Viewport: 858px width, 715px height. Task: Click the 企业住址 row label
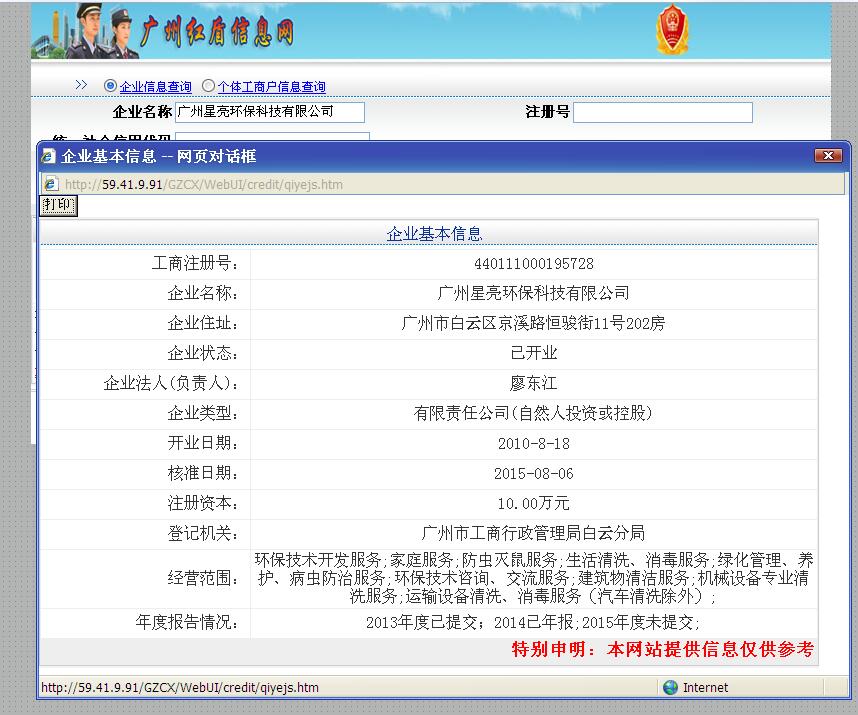[x=202, y=323]
